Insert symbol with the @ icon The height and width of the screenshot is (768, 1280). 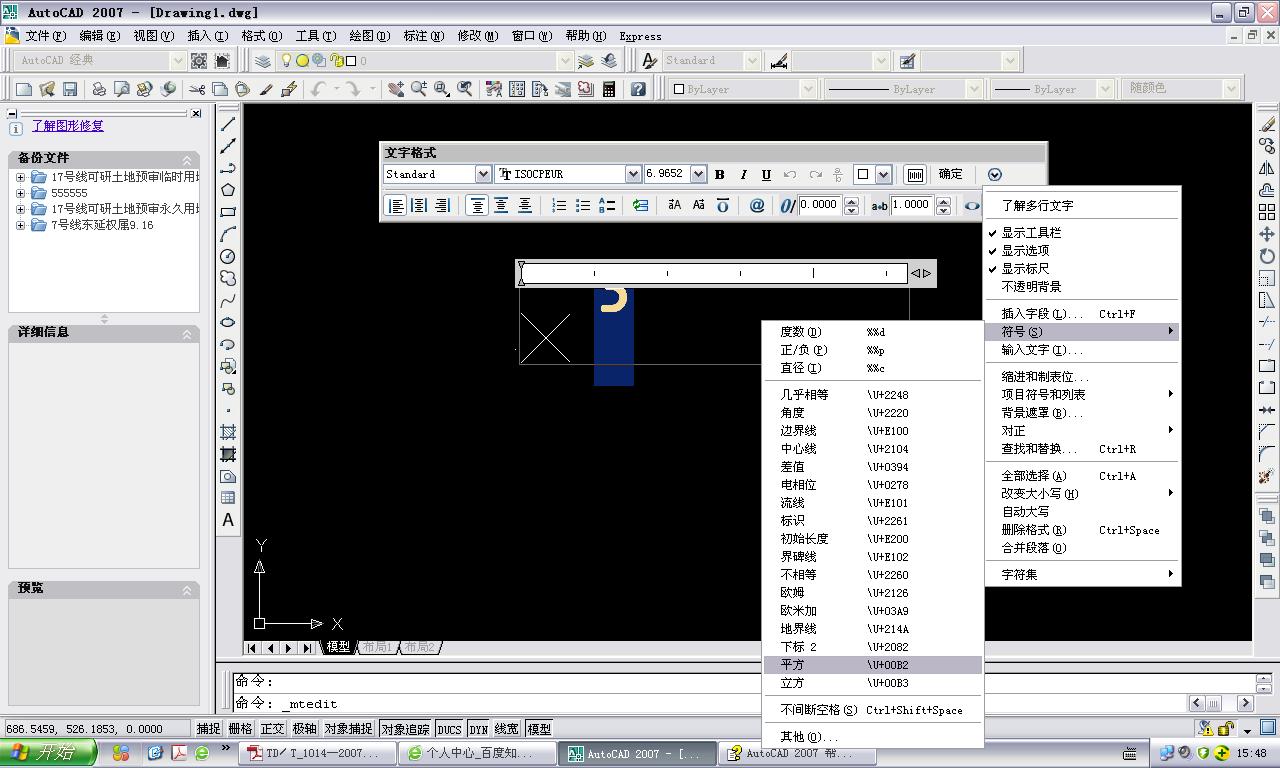[x=757, y=205]
